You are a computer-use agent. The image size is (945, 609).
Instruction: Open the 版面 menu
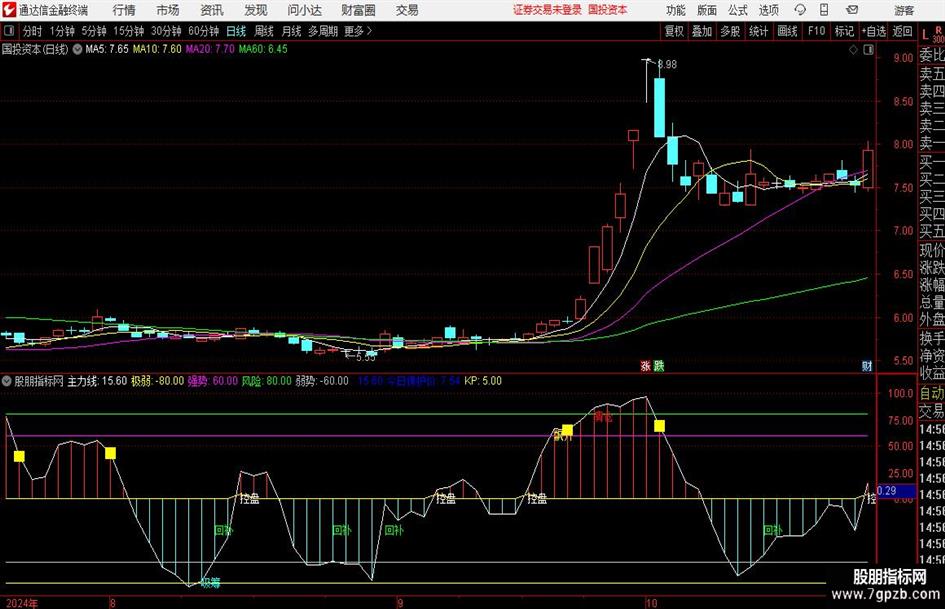pyautogui.click(x=706, y=10)
